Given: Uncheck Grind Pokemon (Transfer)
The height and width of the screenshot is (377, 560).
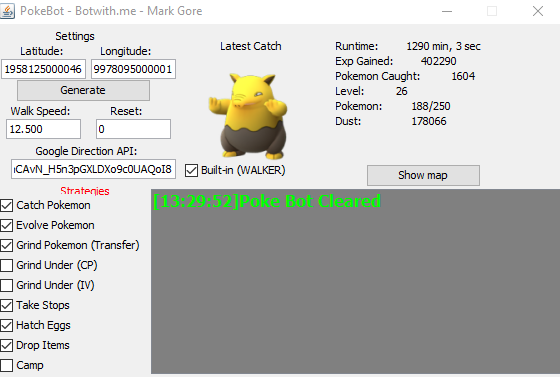Looking at the screenshot, I should [7, 245].
